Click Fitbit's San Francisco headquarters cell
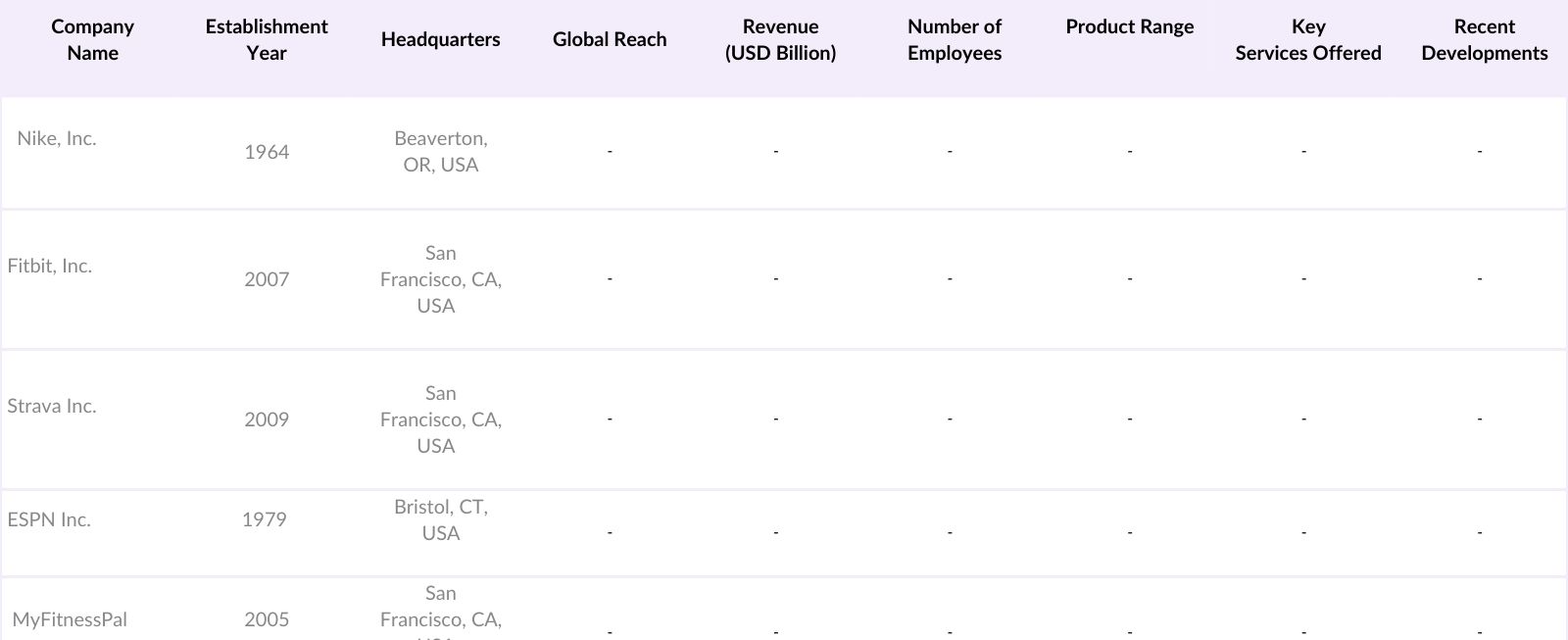The image size is (1568, 640). pyautogui.click(x=441, y=279)
